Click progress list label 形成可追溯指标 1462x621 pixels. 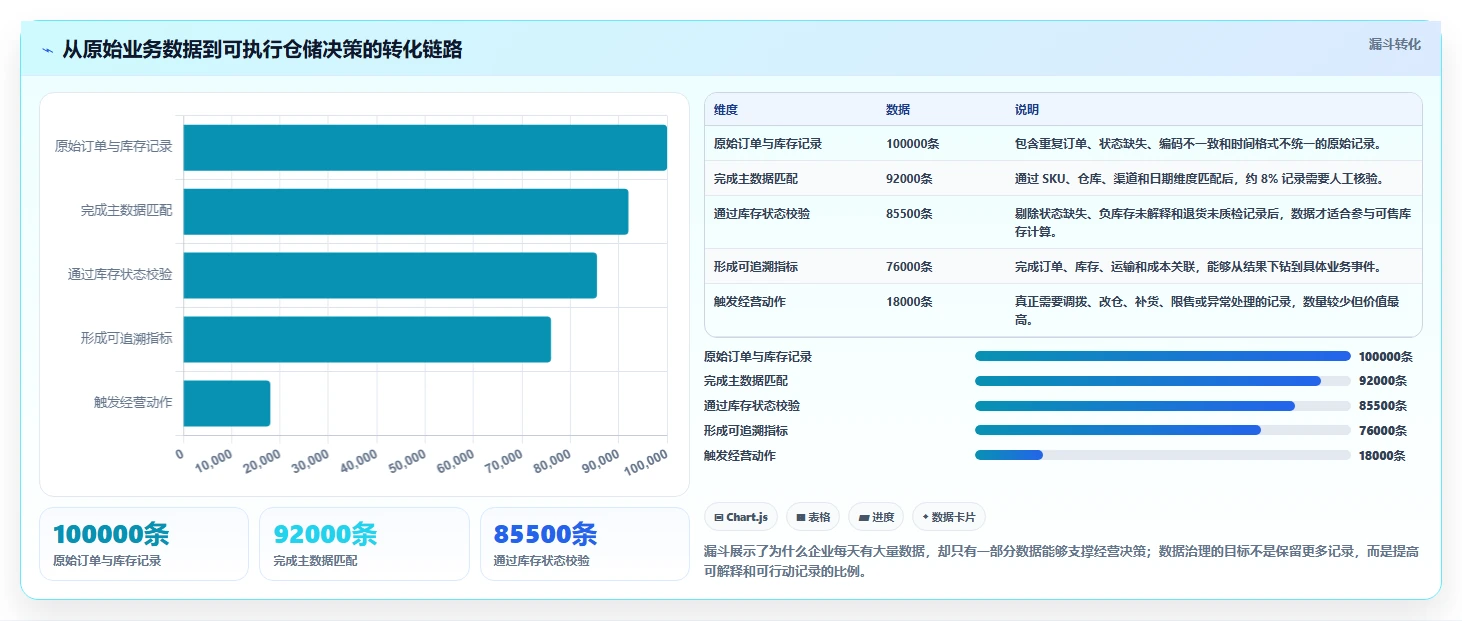click(746, 431)
